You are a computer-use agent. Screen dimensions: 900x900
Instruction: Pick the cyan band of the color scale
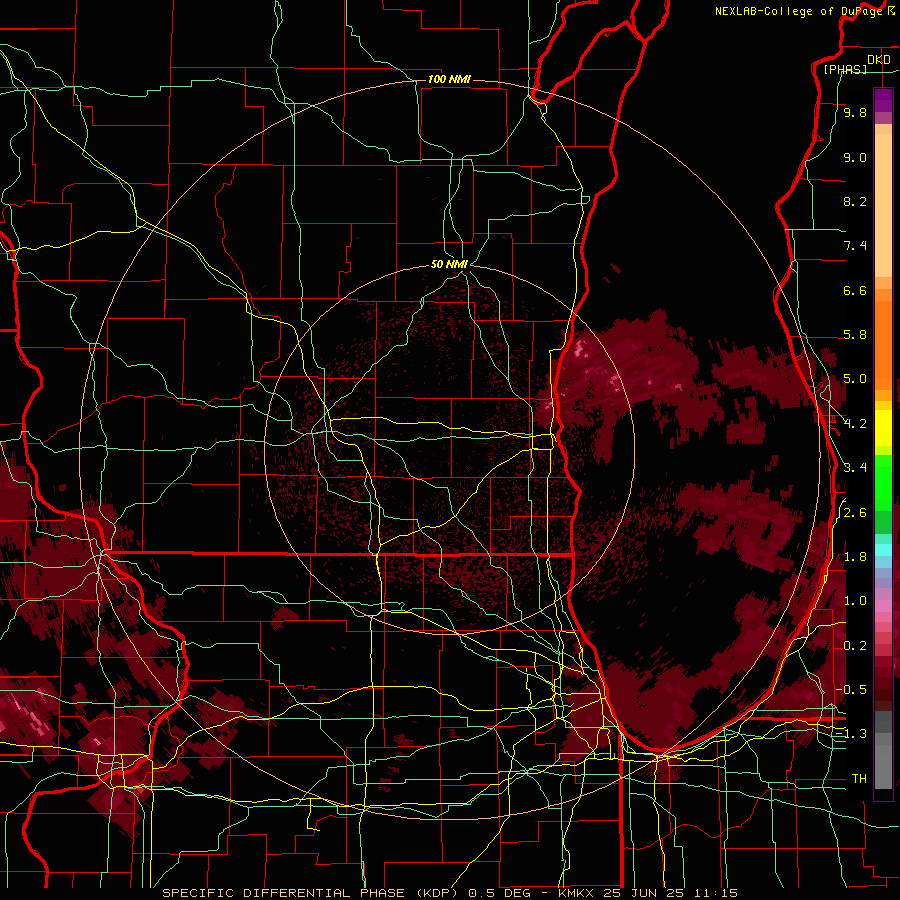pos(883,550)
